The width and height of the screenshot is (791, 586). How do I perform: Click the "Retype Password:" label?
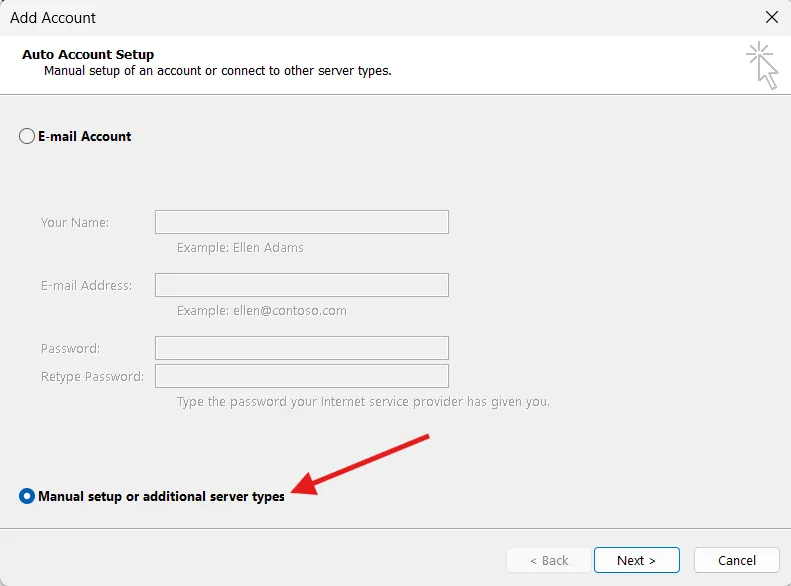tap(92, 376)
